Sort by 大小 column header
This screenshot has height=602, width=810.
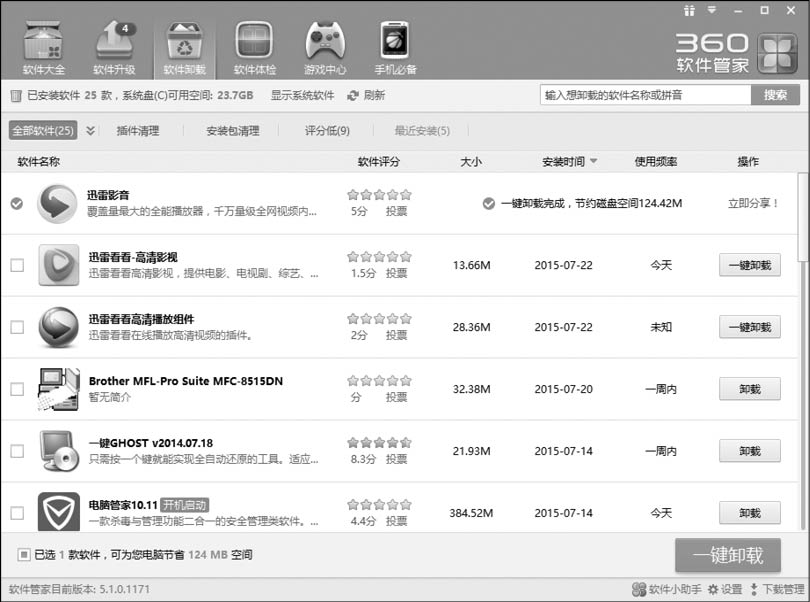tap(471, 162)
